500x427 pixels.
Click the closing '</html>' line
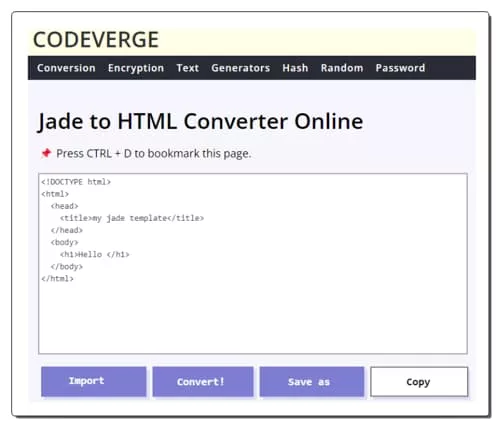coord(57,279)
